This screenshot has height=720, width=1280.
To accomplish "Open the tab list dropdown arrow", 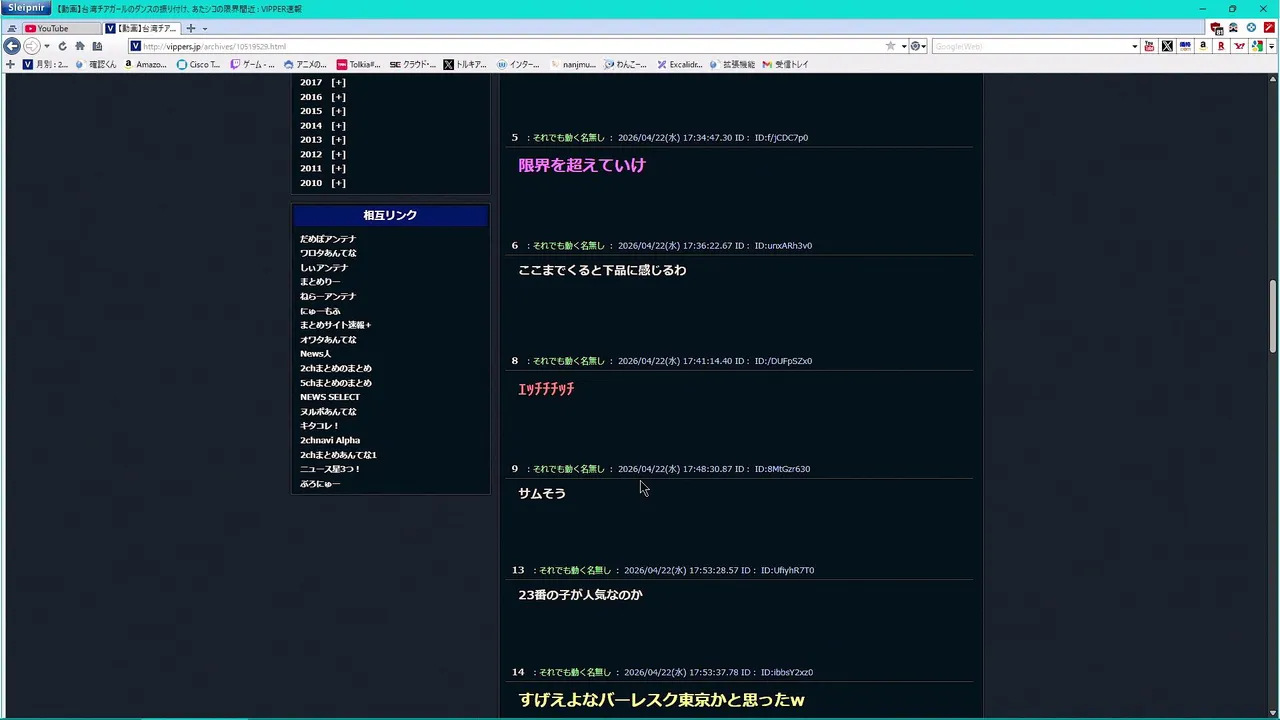I will coord(205,28).
